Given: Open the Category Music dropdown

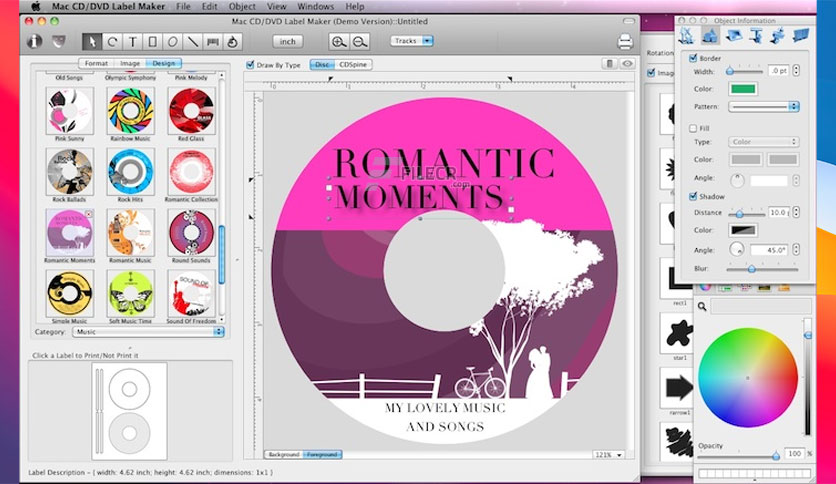Looking at the screenshot, I should [148, 332].
